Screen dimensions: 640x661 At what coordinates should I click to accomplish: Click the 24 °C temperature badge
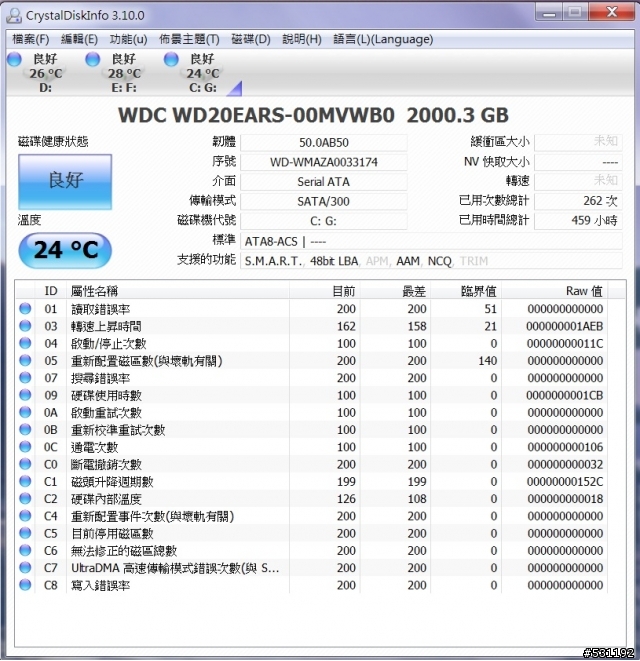click(65, 250)
